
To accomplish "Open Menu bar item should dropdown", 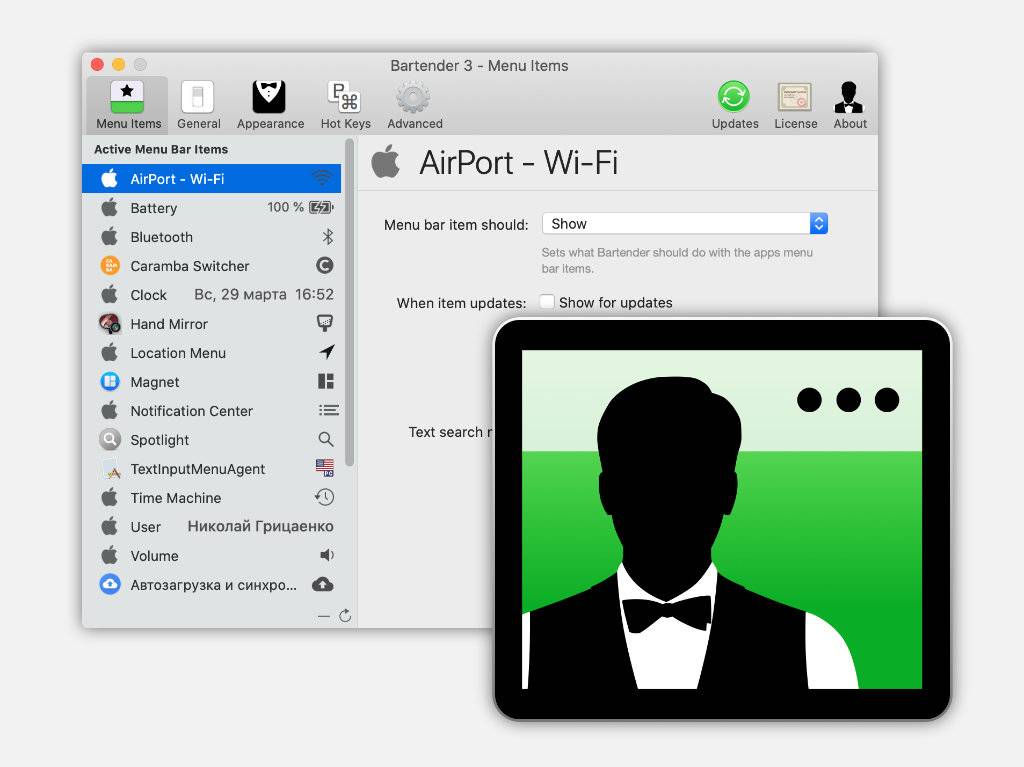I will pyautogui.click(x=684, y=224).
